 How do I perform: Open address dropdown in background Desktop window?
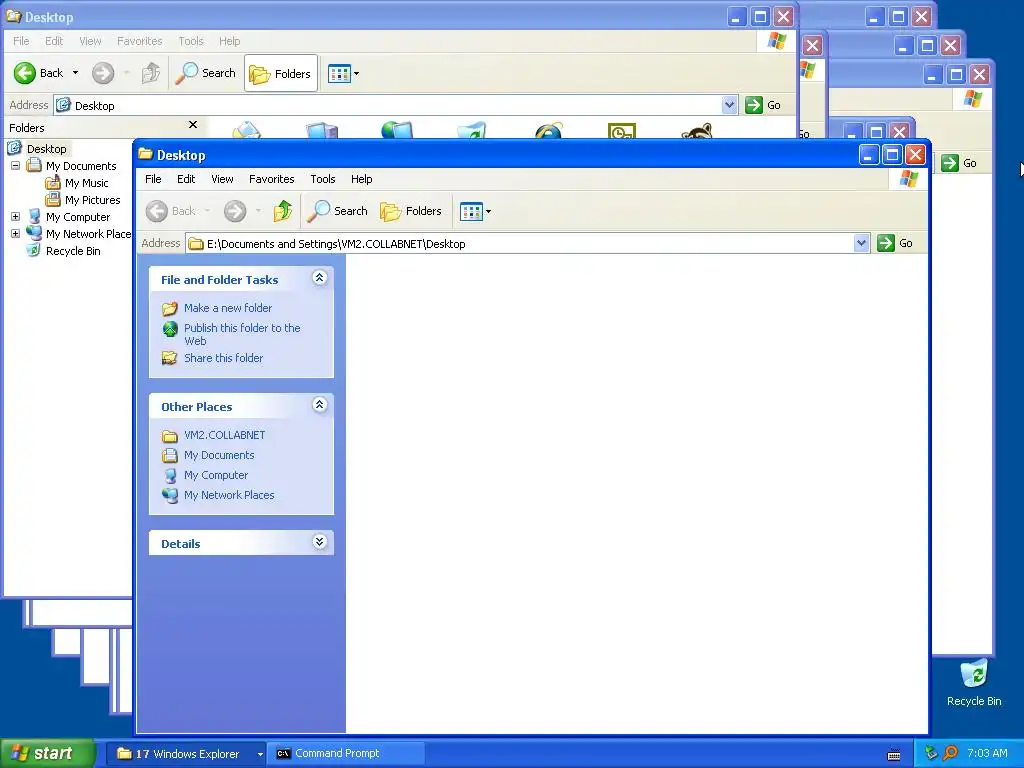click(x=729, y=105)
